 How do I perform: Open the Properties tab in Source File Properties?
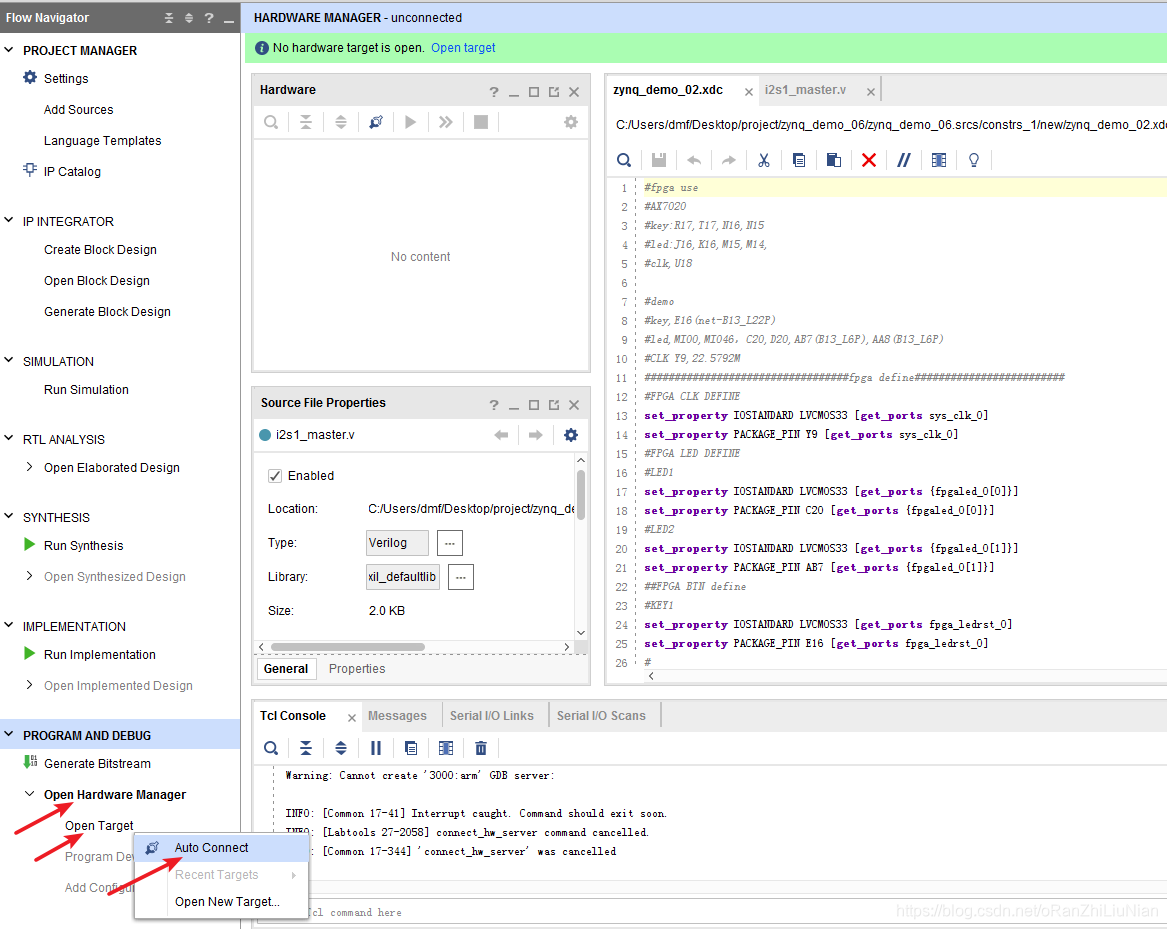357,668
